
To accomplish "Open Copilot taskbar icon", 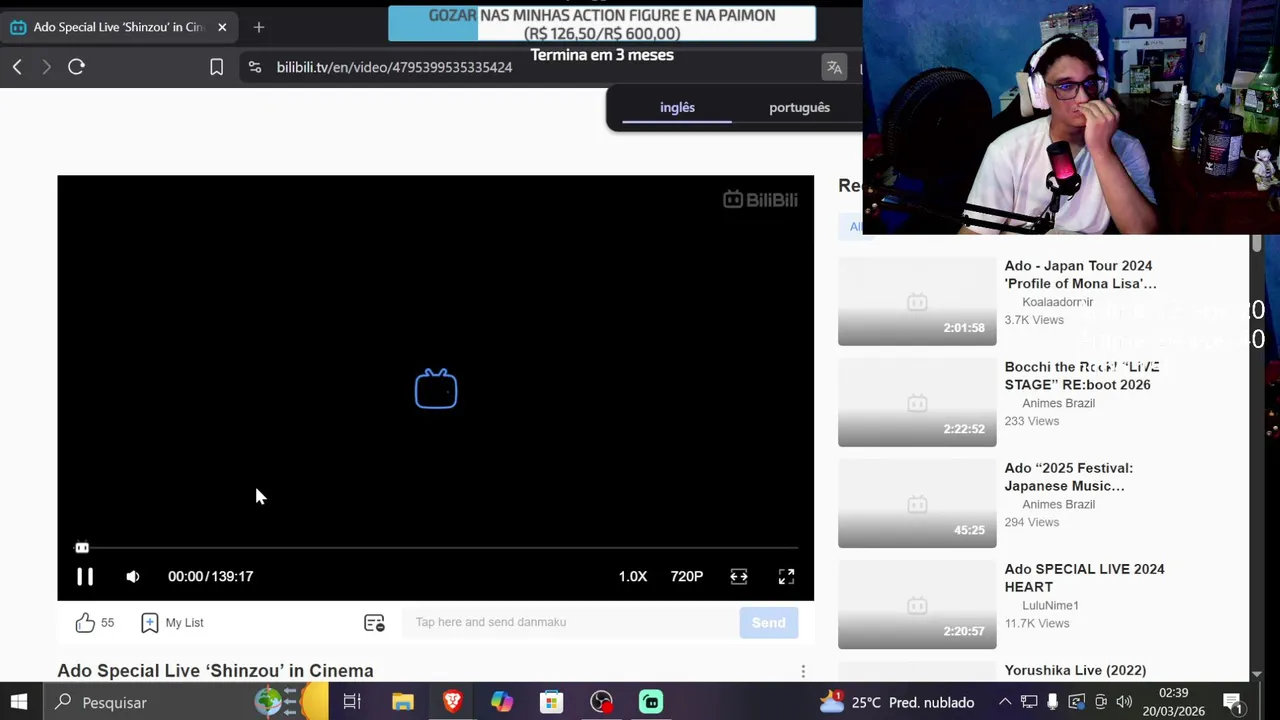I will [502, 702].
